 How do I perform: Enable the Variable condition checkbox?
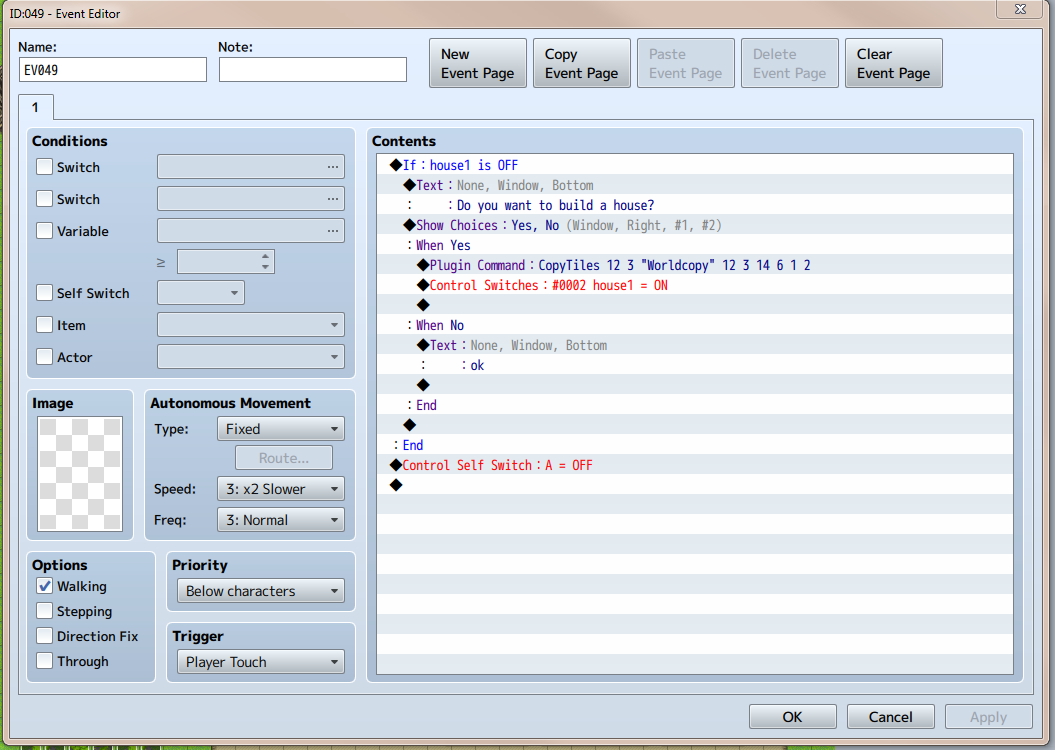point(44,231)
